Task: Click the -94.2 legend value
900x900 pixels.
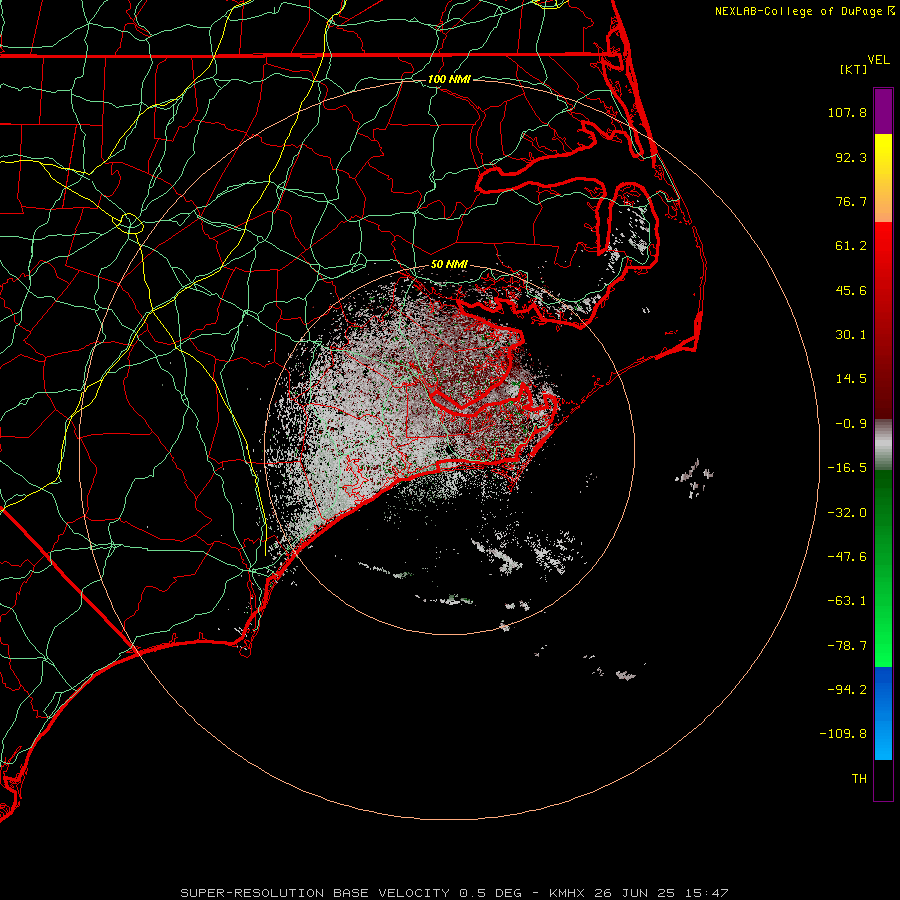Action: pos(847,689)
